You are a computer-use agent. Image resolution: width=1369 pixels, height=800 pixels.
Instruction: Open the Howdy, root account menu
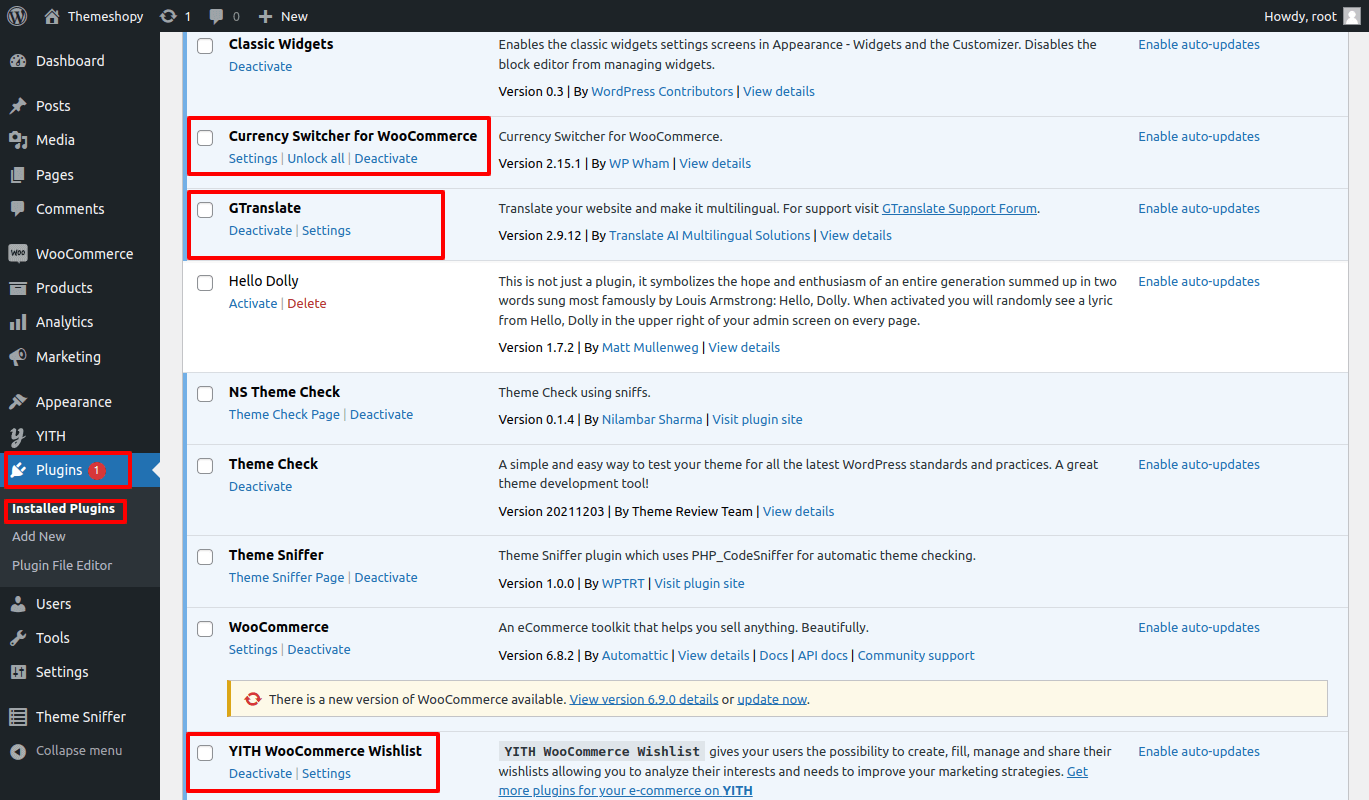(x=1298, y=16)
